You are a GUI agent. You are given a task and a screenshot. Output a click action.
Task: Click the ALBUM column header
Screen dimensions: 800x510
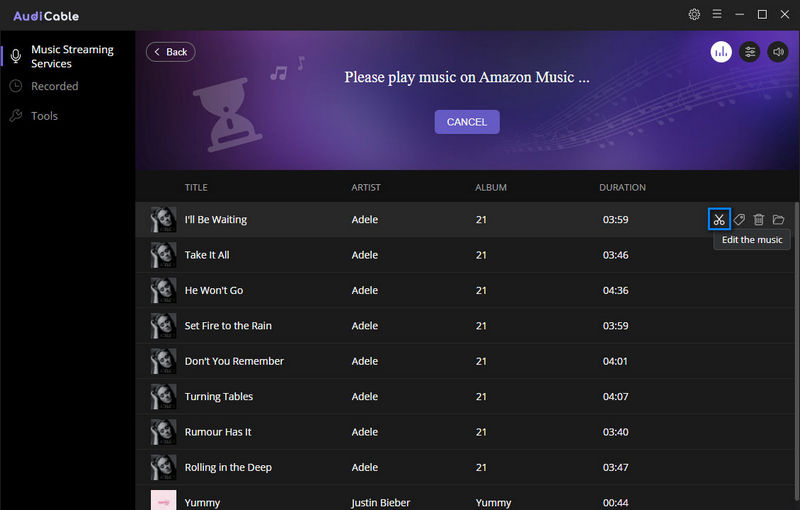click(491, 188)
